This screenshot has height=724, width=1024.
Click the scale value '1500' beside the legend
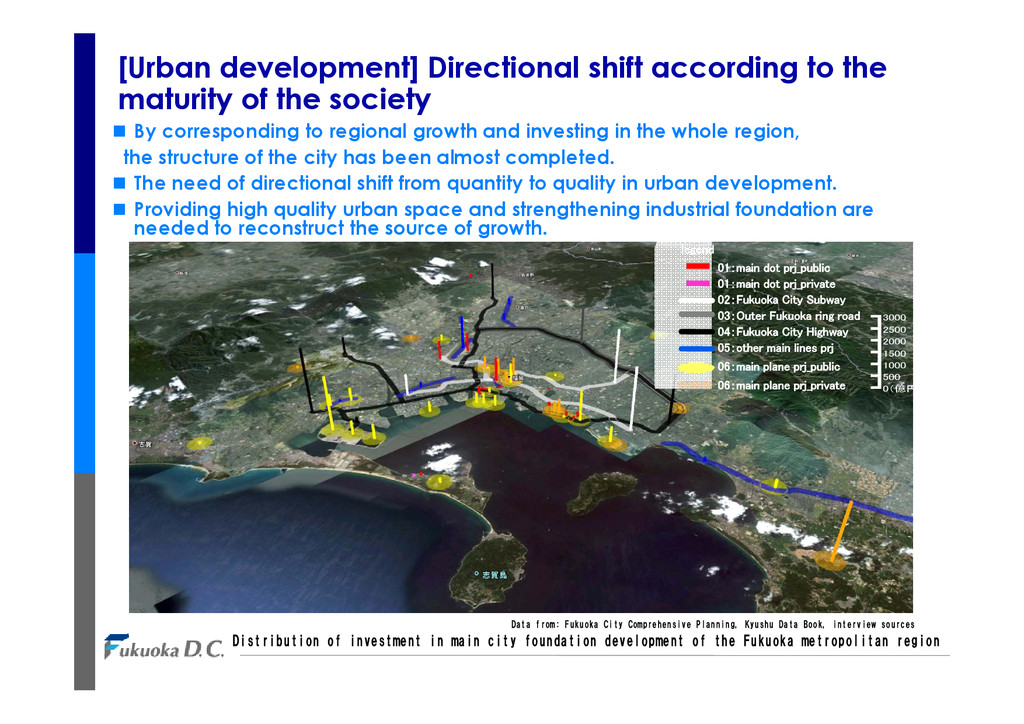[x=894, y=353]
